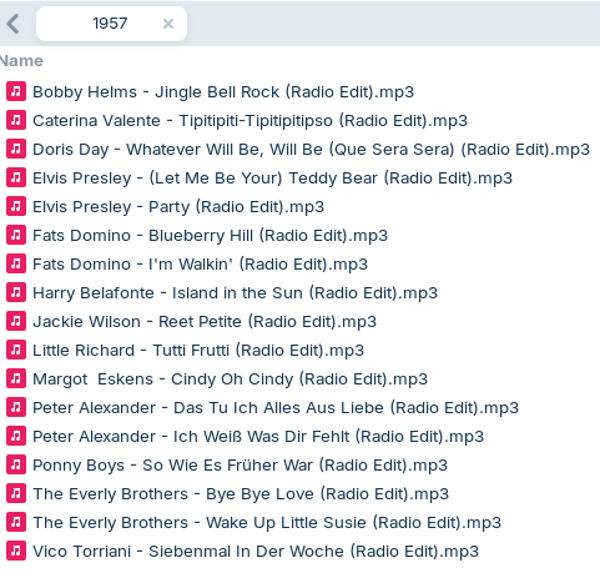Select 'Fats Domino - I'm Walkin'' file name

[200, 264]
